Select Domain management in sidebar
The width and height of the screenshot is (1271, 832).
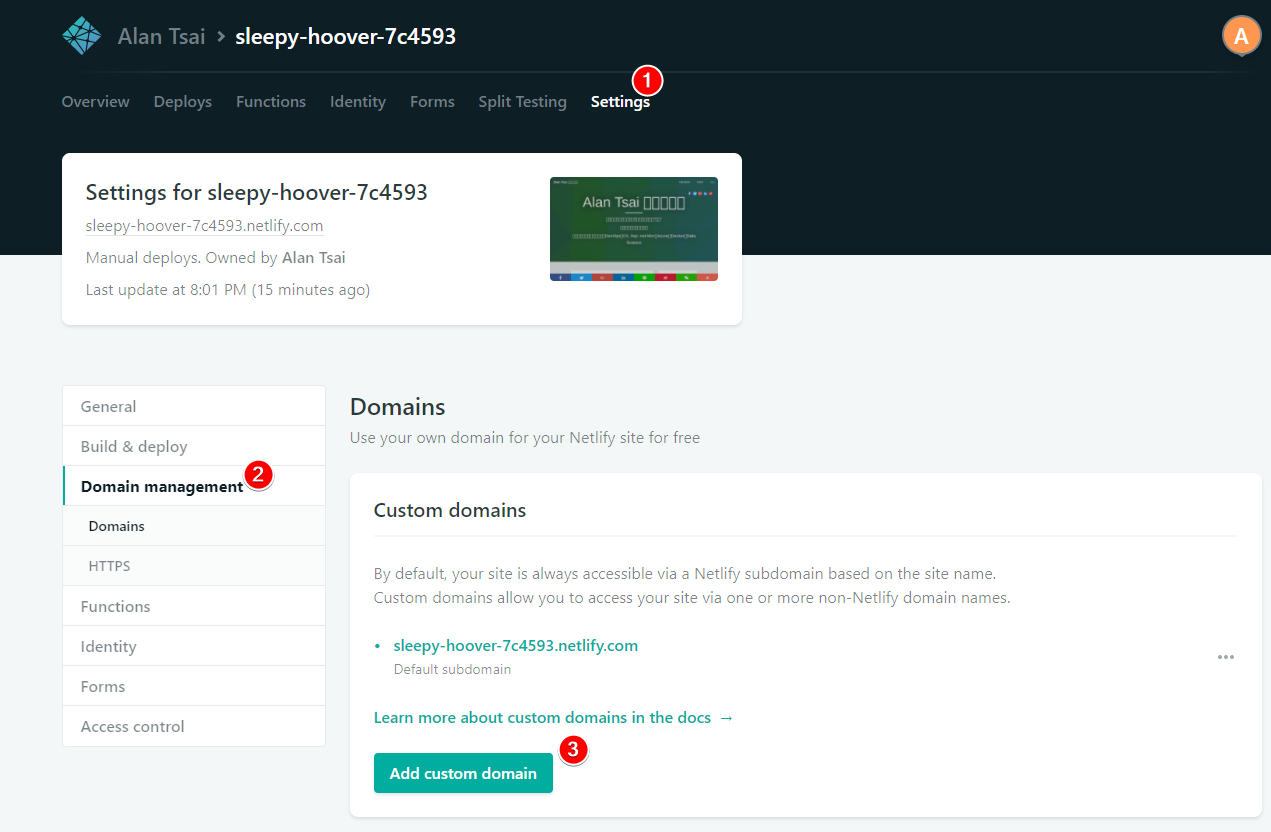(194, 486)
